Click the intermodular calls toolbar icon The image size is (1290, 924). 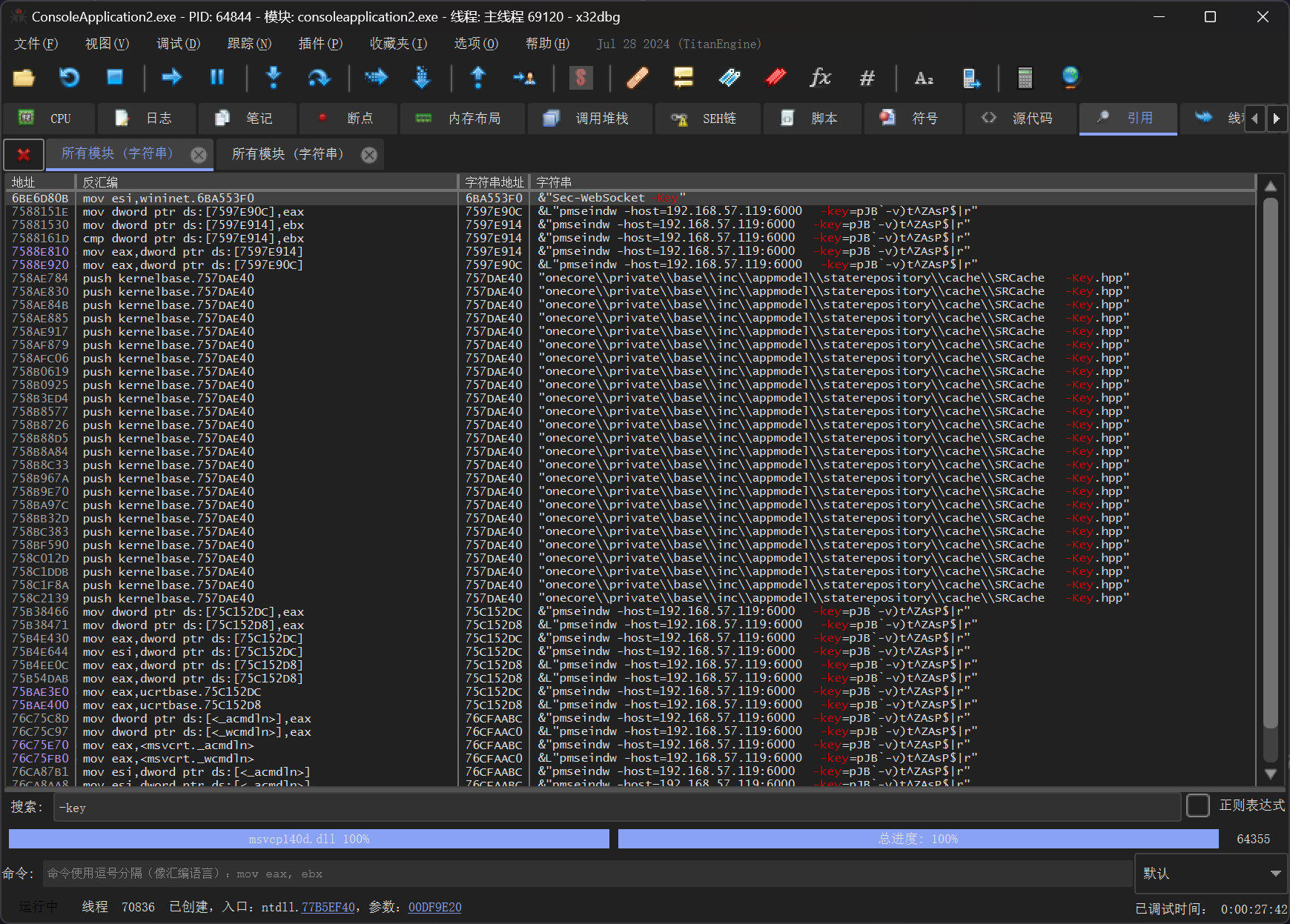(970, 77)
